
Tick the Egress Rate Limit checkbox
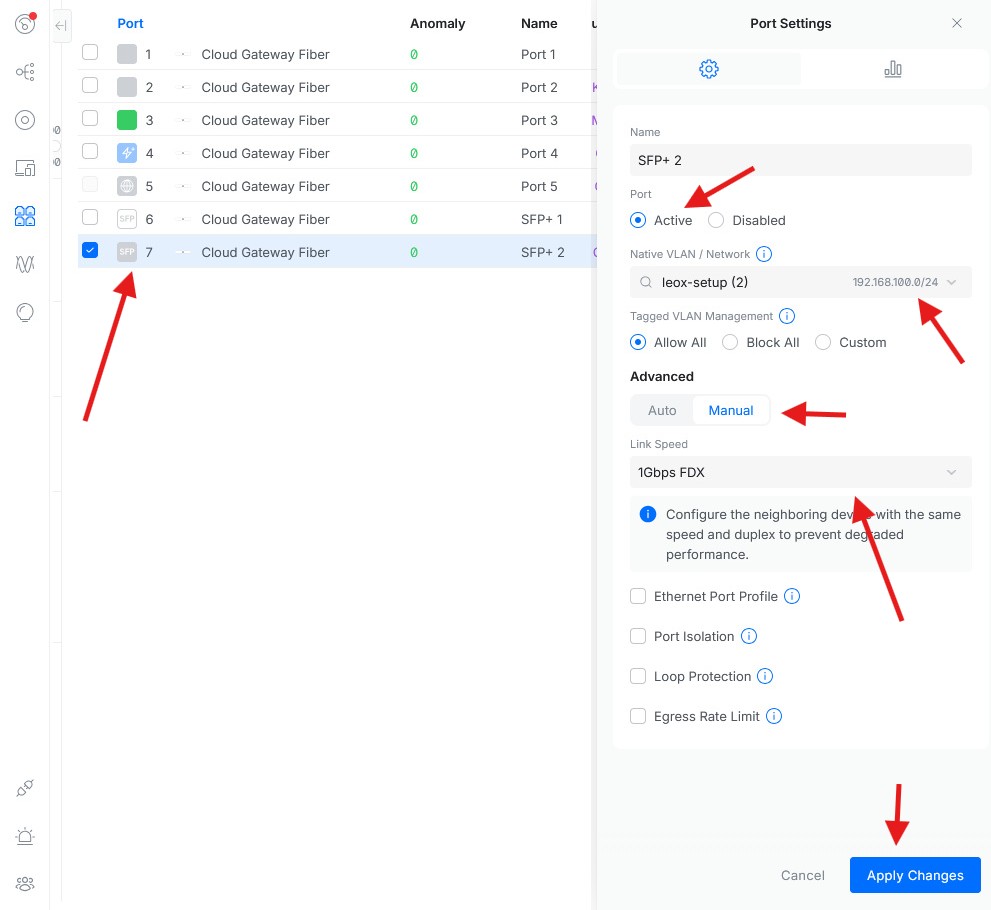pos(638,716)
